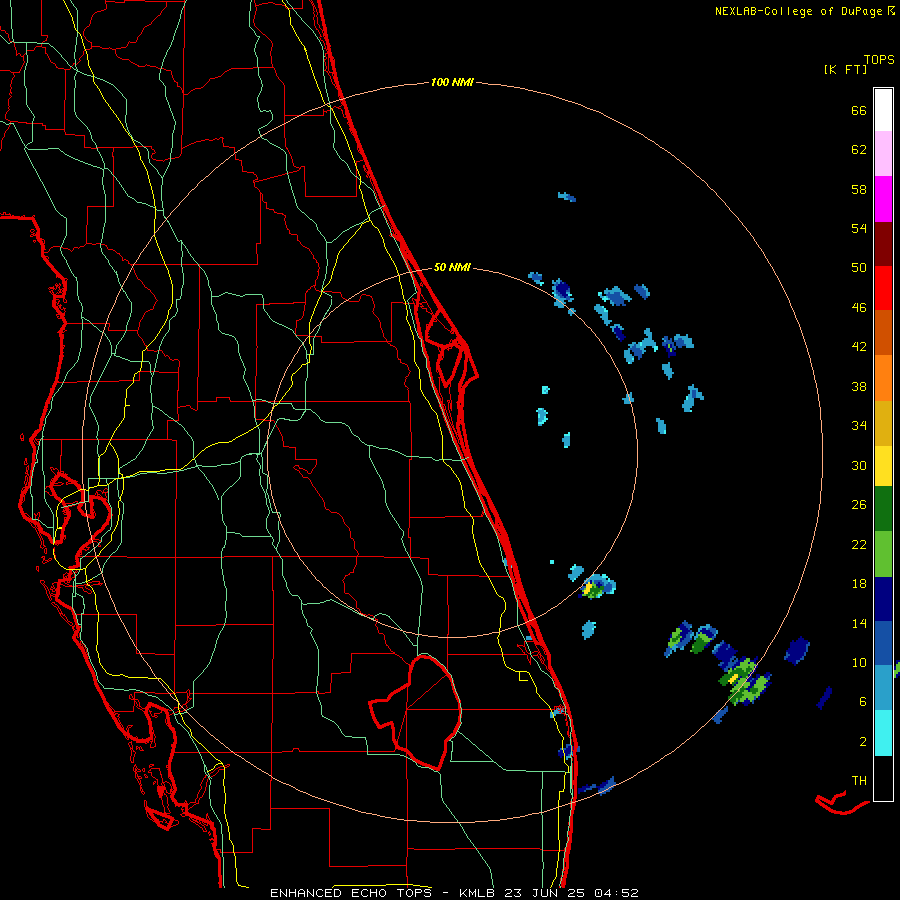Click the light blue 6 kft legend swatch
Screen dimensions: 900x900
(883, 688)
